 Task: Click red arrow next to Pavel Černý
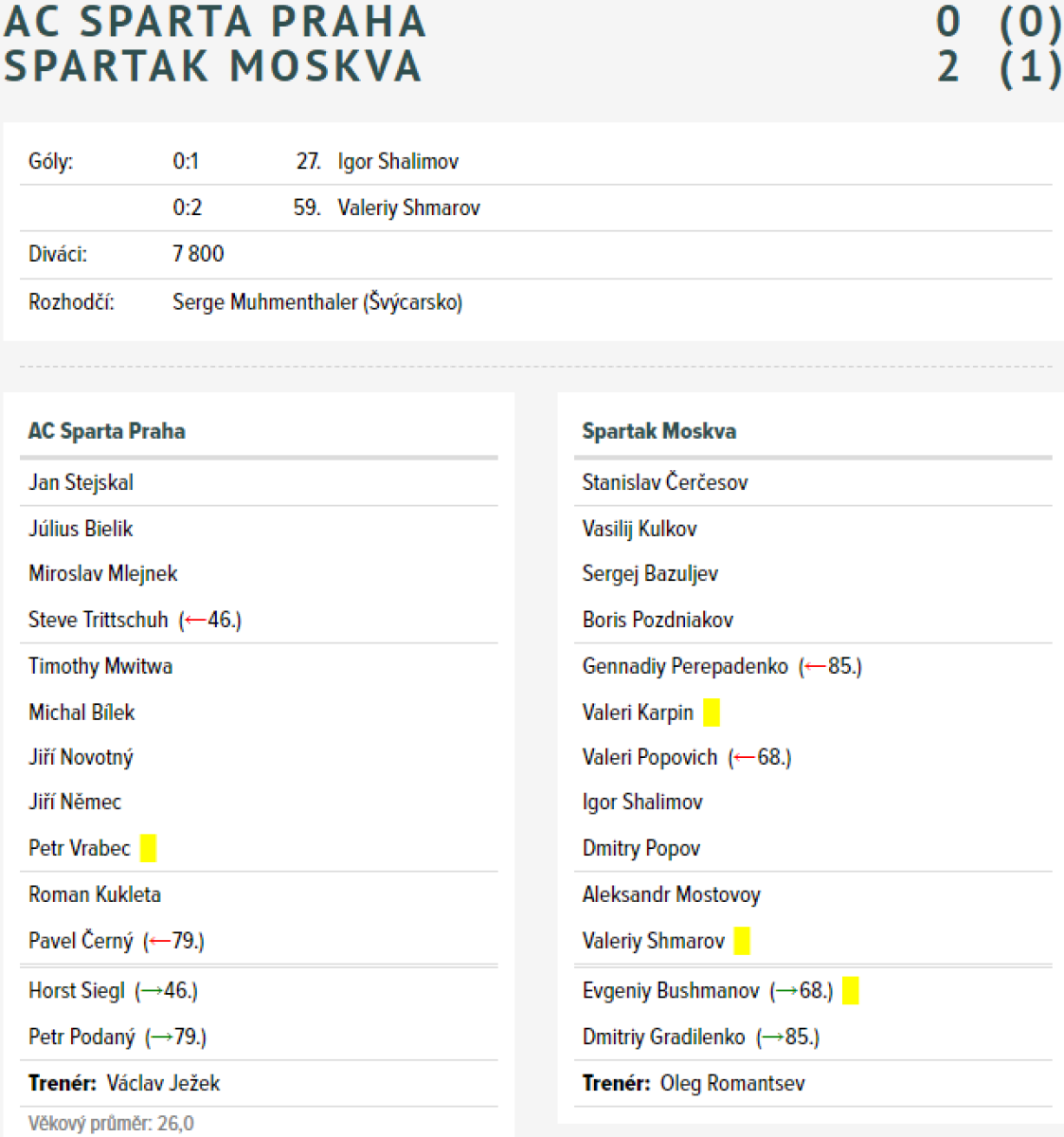coord(160,942)
